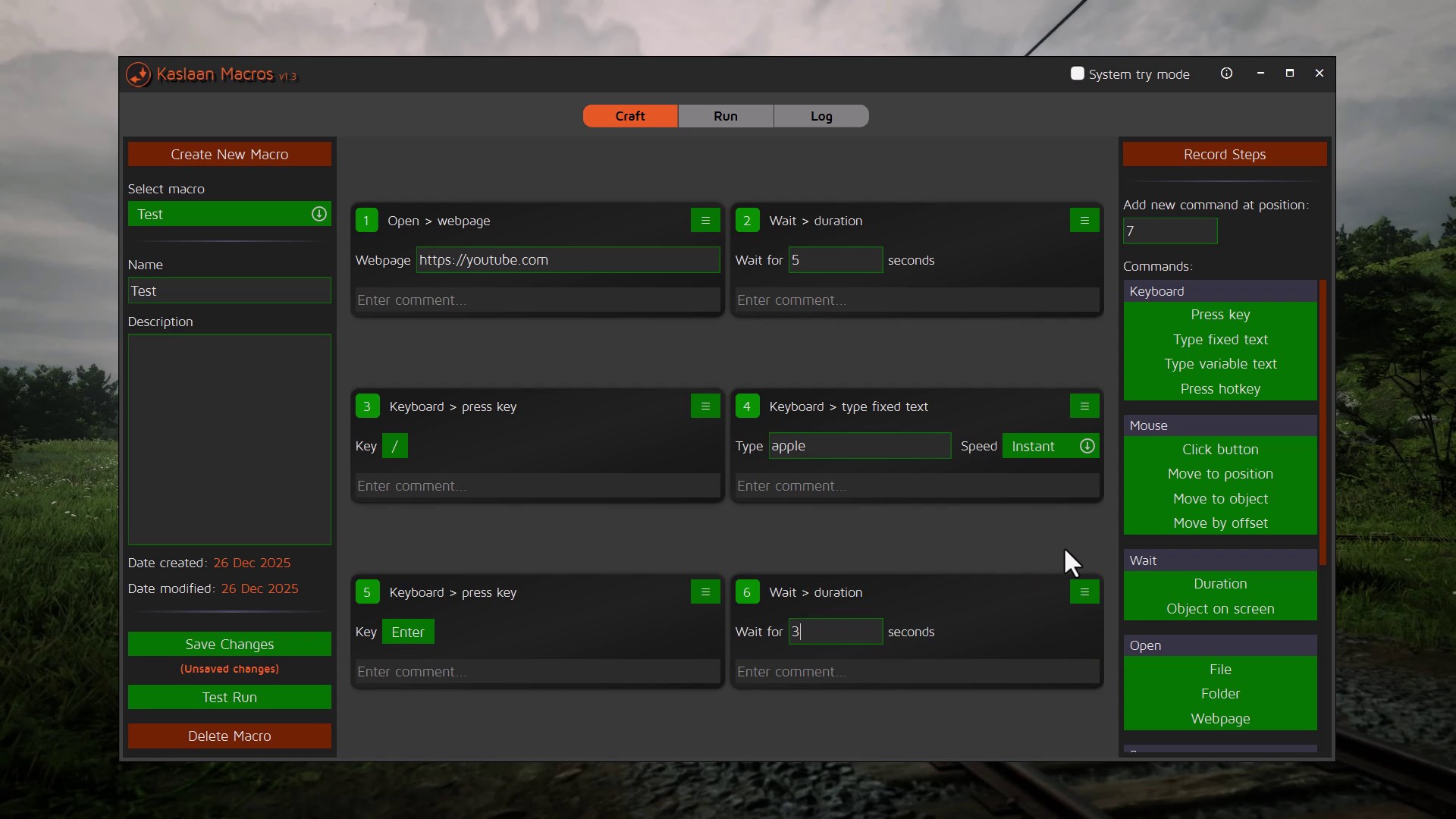Change the slash key in step 3
This screenshot has width=1456, height=819.
394,446
